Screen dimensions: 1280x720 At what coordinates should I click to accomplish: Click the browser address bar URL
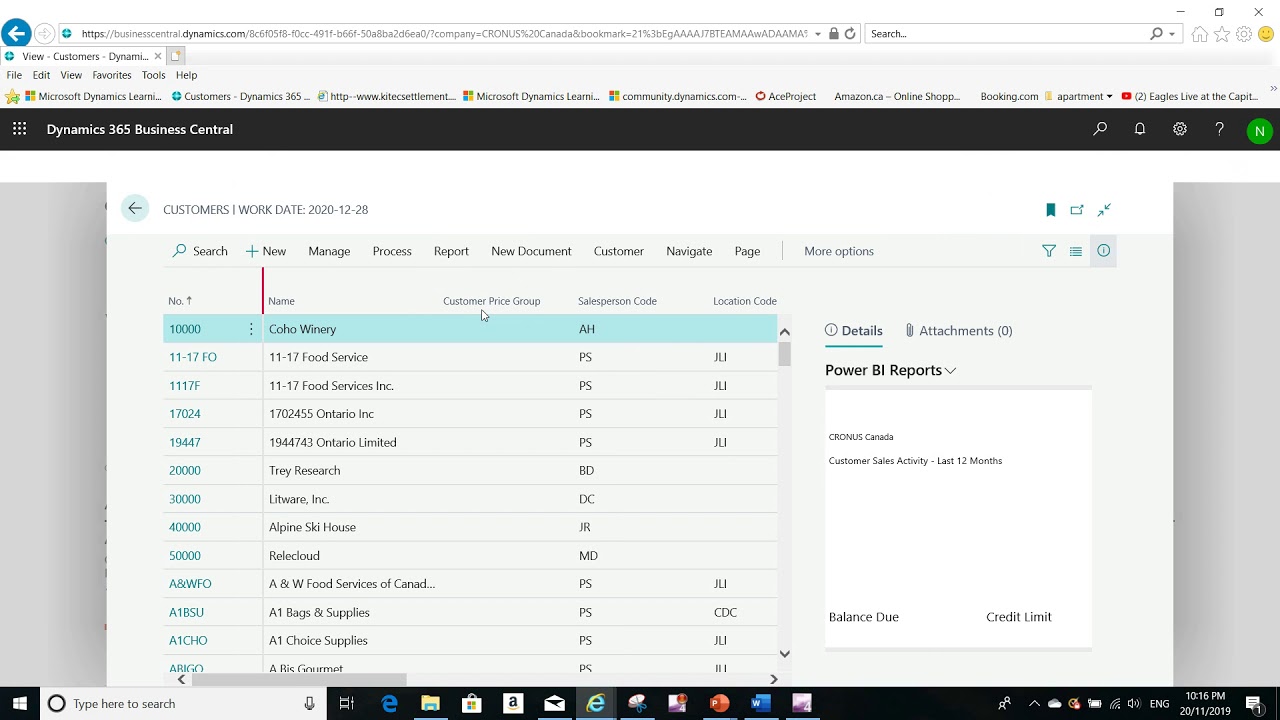coord(444,33)
